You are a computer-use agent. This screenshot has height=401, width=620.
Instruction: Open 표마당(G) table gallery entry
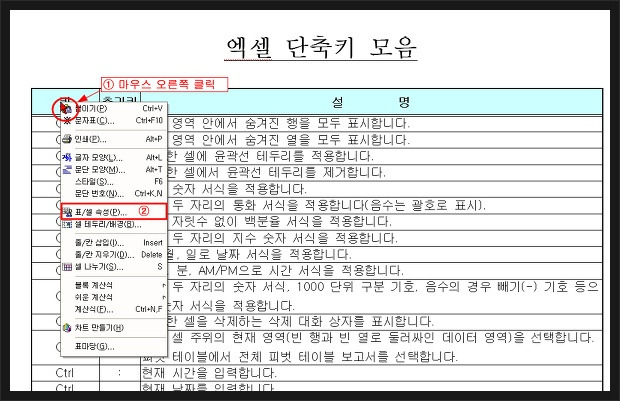114,347
